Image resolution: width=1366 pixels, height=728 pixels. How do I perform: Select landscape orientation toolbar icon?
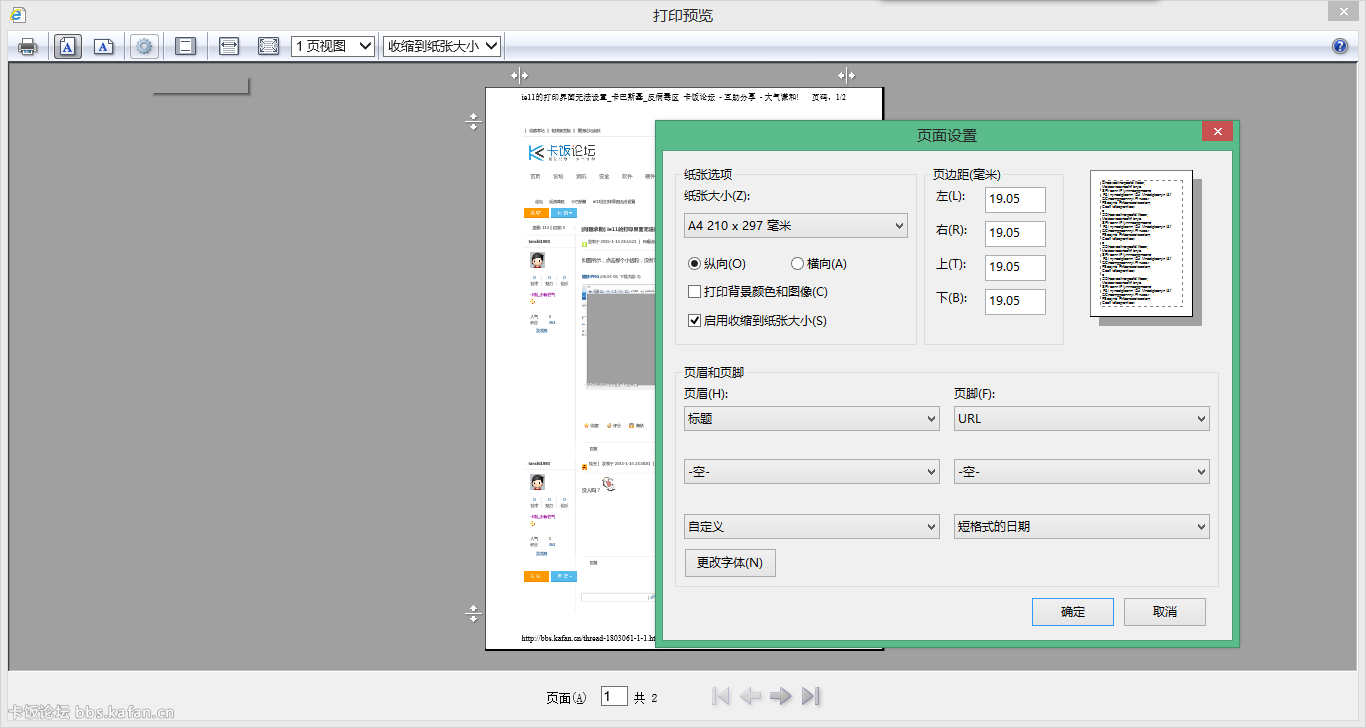click(104, 46)
